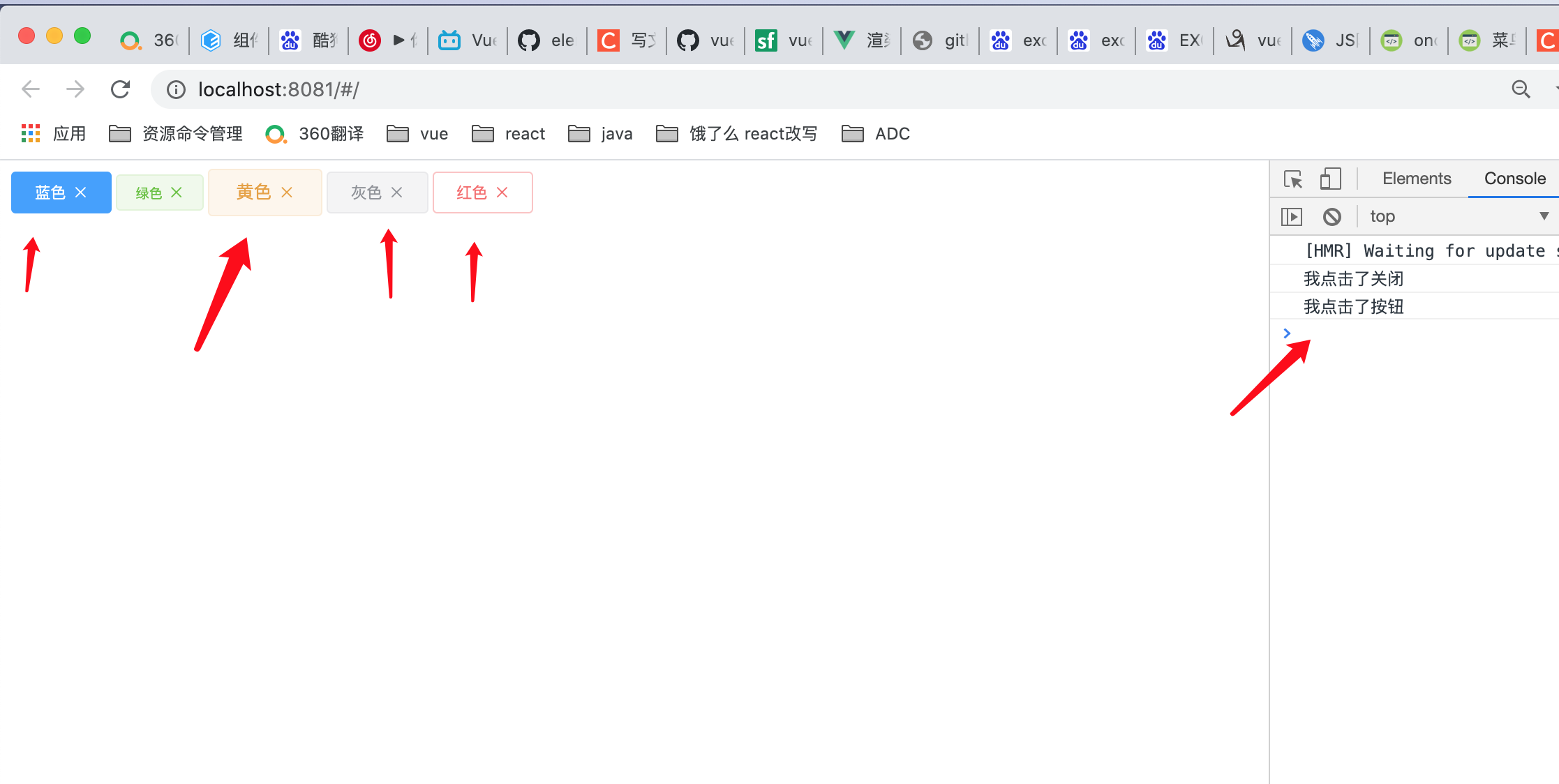Open the top context dropdown

pos(1459,216)
